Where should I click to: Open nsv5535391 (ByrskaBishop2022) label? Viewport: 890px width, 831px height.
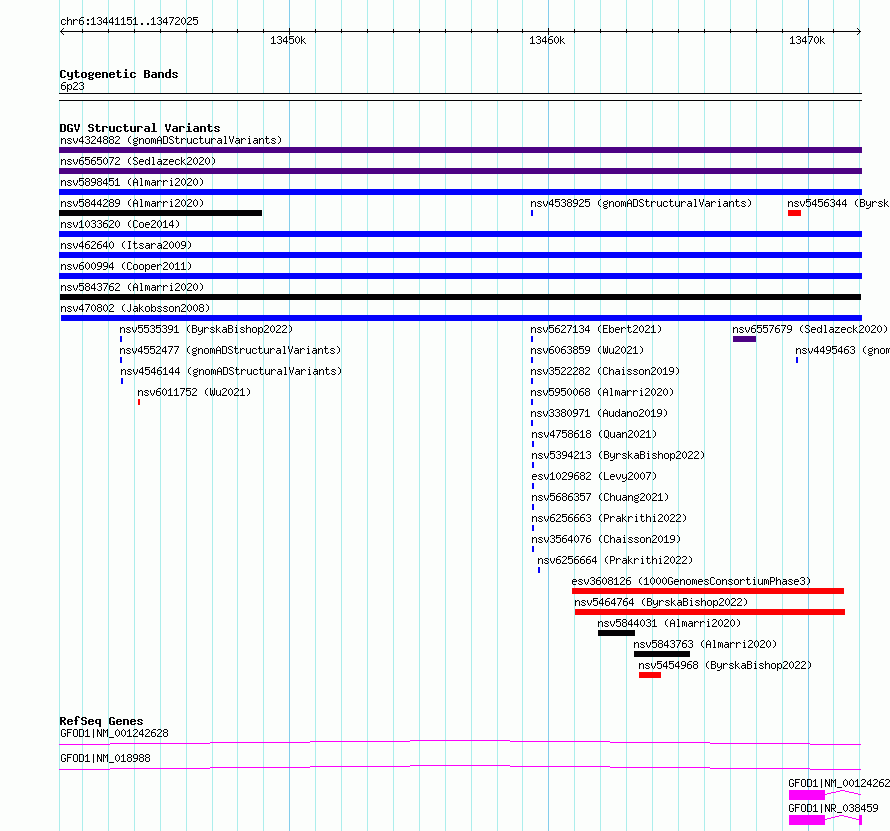point(206,329)
